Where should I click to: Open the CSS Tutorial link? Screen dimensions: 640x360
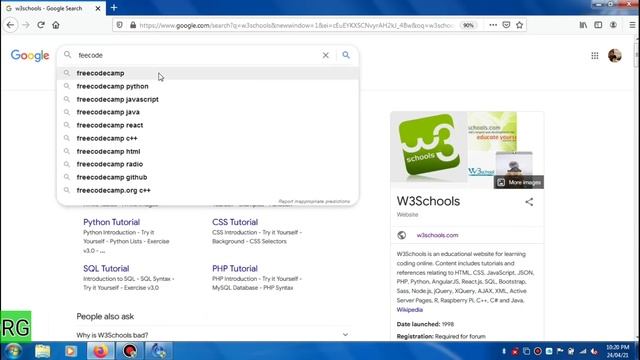(x=235, y=222)
